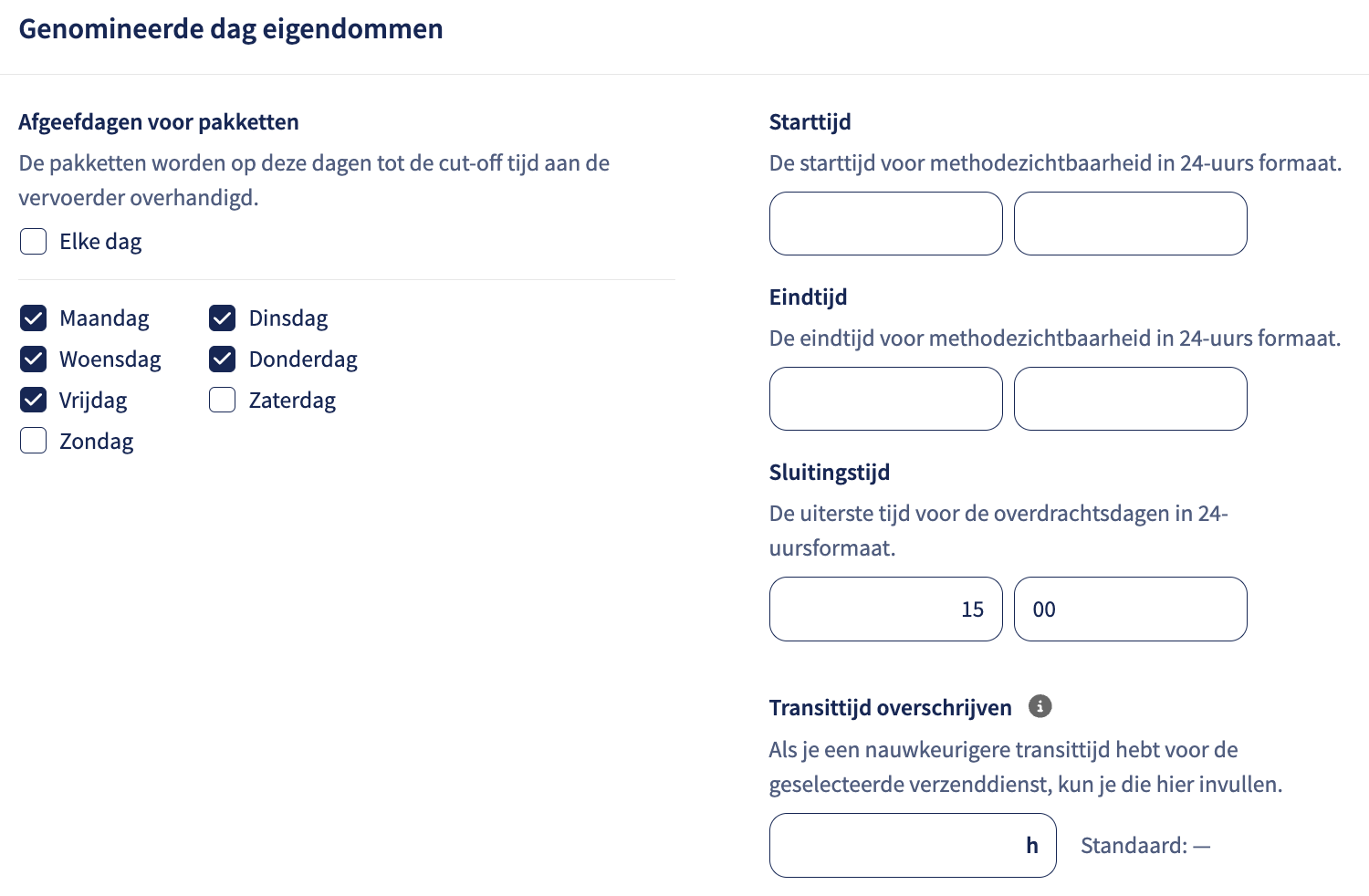Viewport: 1369px width, 896px height.
Task: Deselect the Donderdag checkbox
Action: pyautogui.click(x=223, y=359)
